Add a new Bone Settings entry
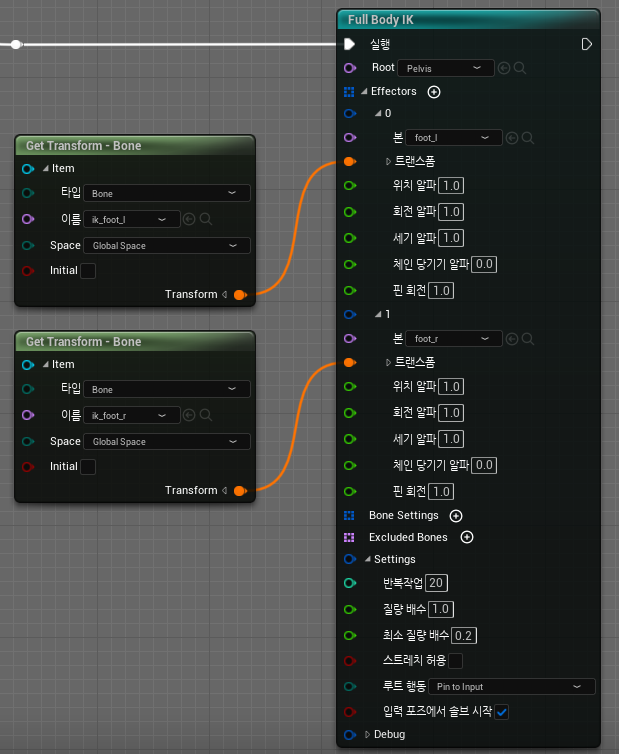Viewport: 619px width, 754px height. pyautogui.click(x=456, y=516)
